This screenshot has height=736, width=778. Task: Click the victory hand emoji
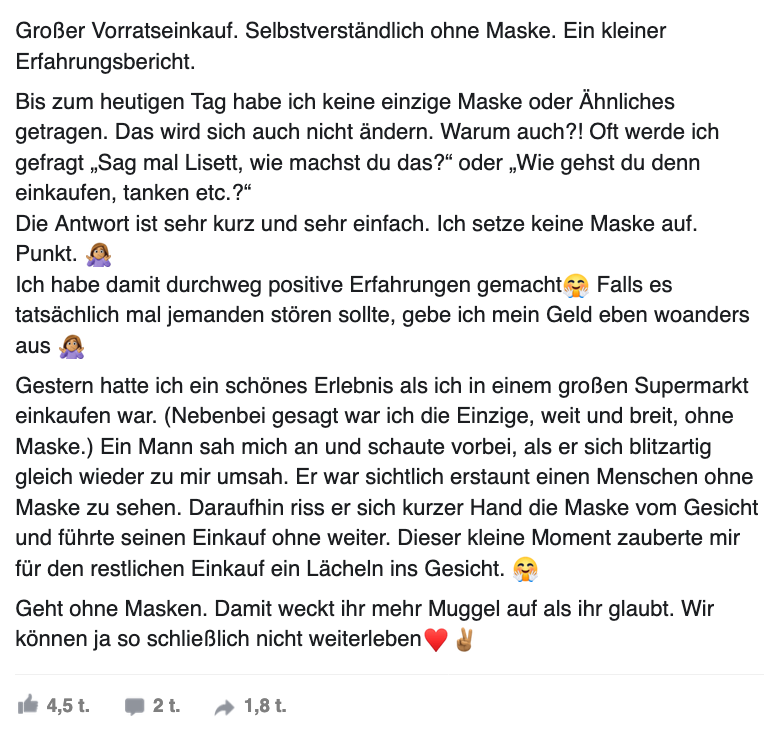point(463,639)
